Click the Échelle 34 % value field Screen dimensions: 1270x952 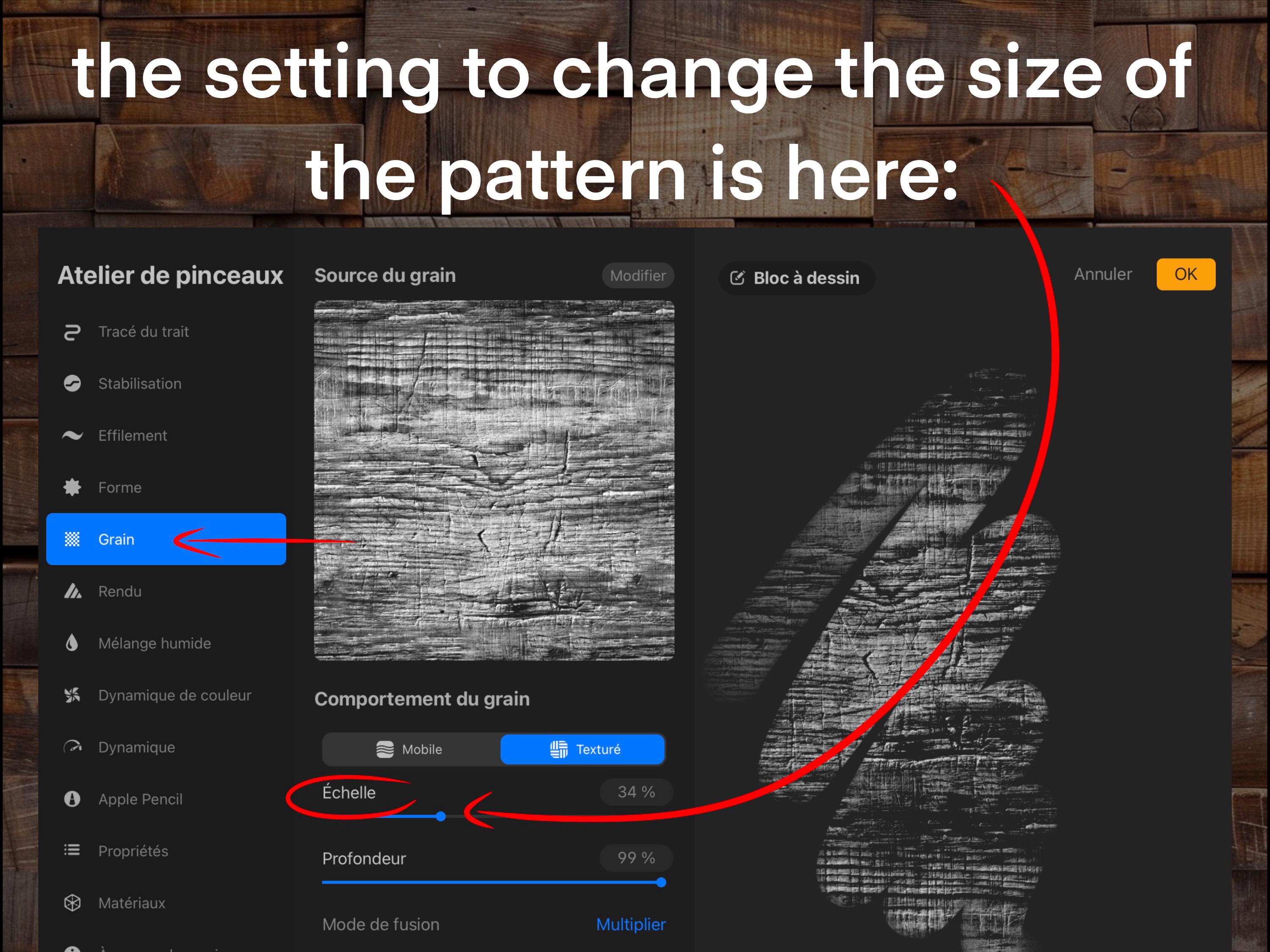pyautogui.click(x=636, y=792)
